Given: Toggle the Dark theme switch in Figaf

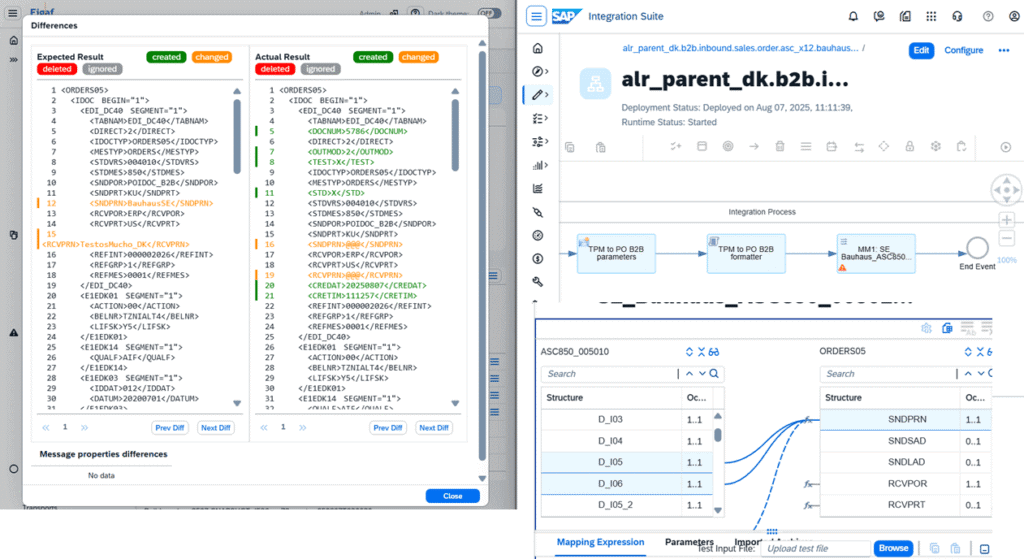Looking at the screenshot, I should pyautogui.click(x=488, y=13).
